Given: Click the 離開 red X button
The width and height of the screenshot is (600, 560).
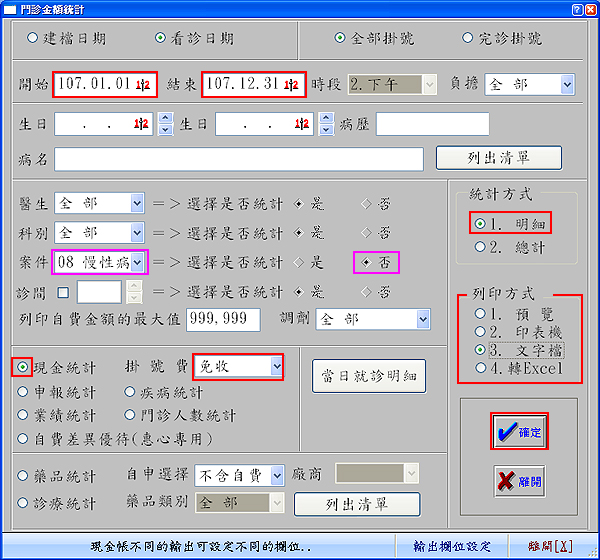Looking at the screenshot, I should pos(519,480).
